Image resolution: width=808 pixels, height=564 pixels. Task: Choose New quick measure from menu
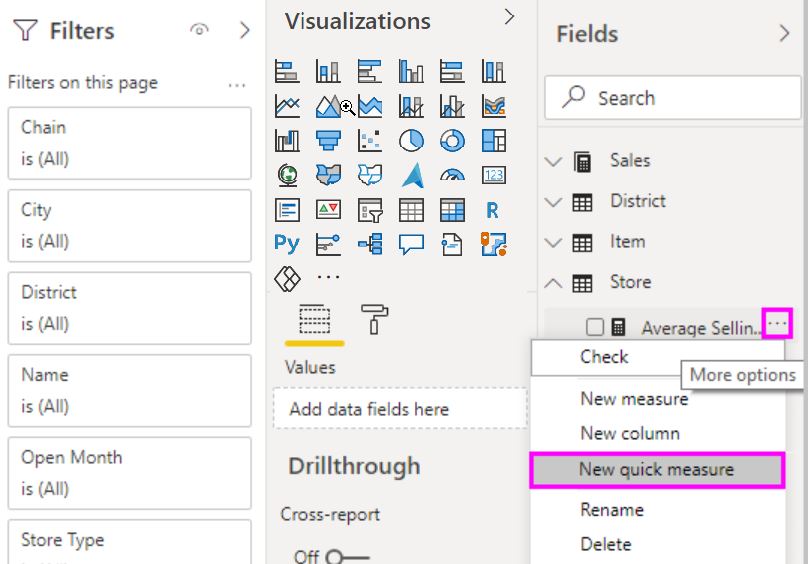(x=656, y=469)
